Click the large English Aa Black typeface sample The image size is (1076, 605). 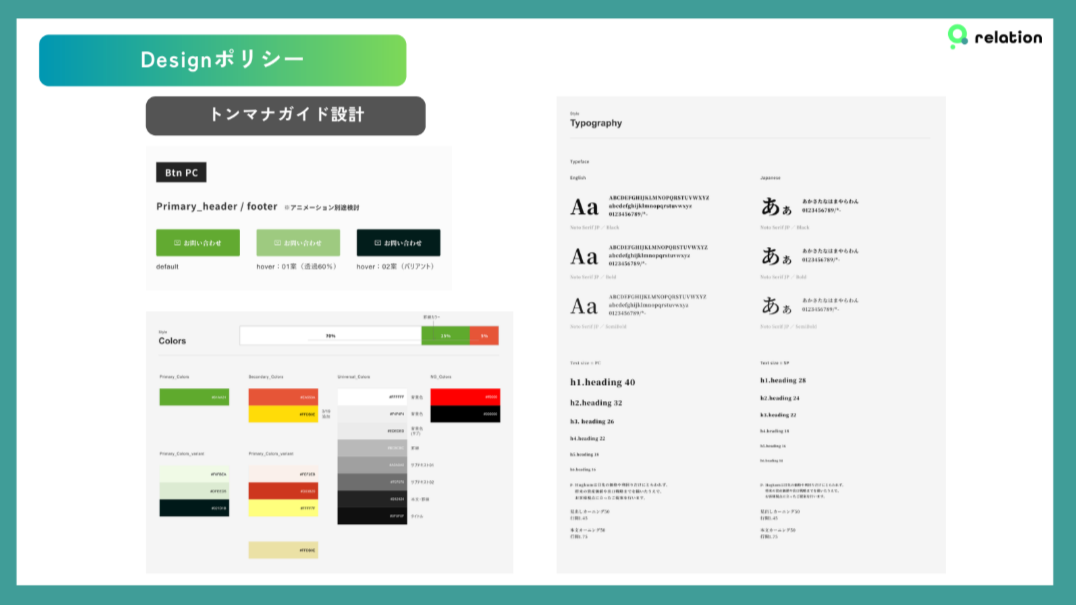pos(584,208)
